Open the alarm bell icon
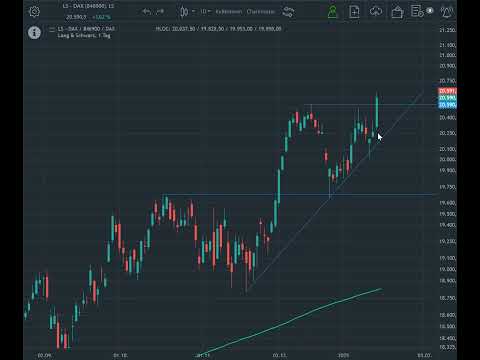The image size is (480, 360). click(x=447, y=12)
